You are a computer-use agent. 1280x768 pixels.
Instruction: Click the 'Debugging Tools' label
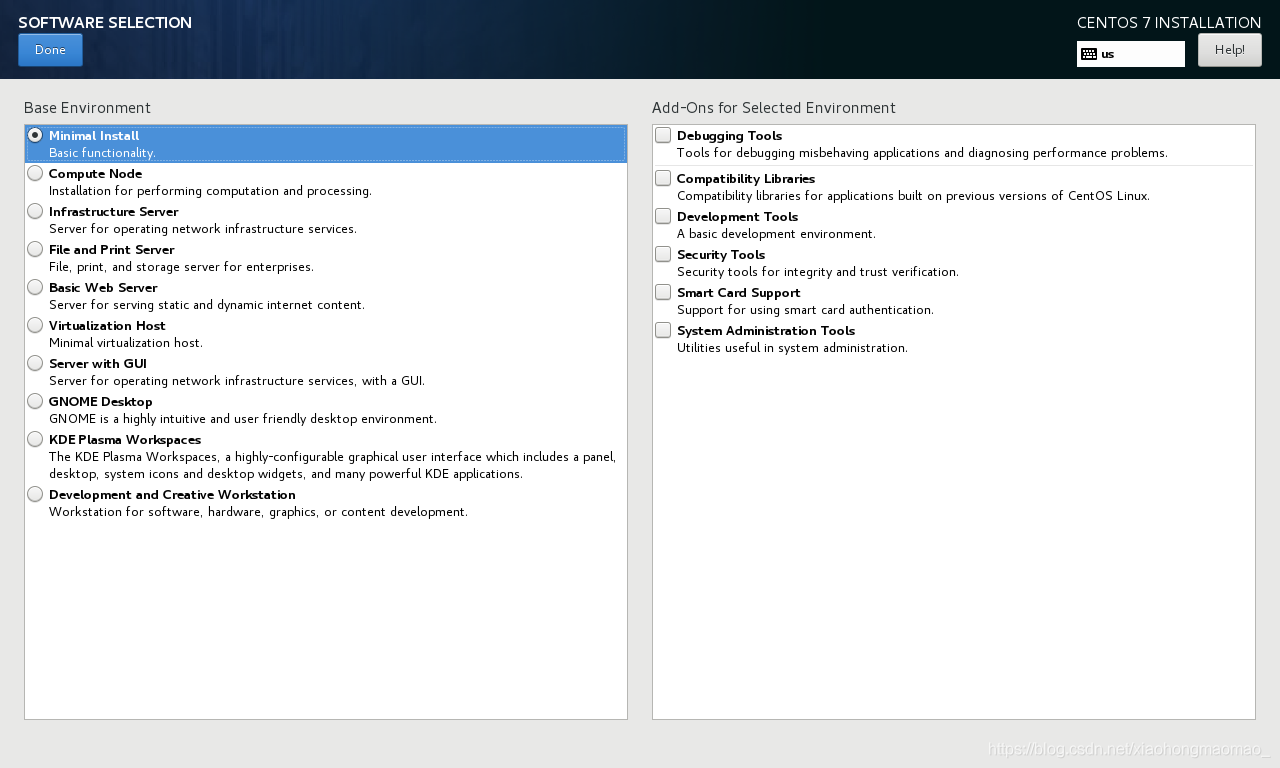pyautogui.click(x=729, y=136)
